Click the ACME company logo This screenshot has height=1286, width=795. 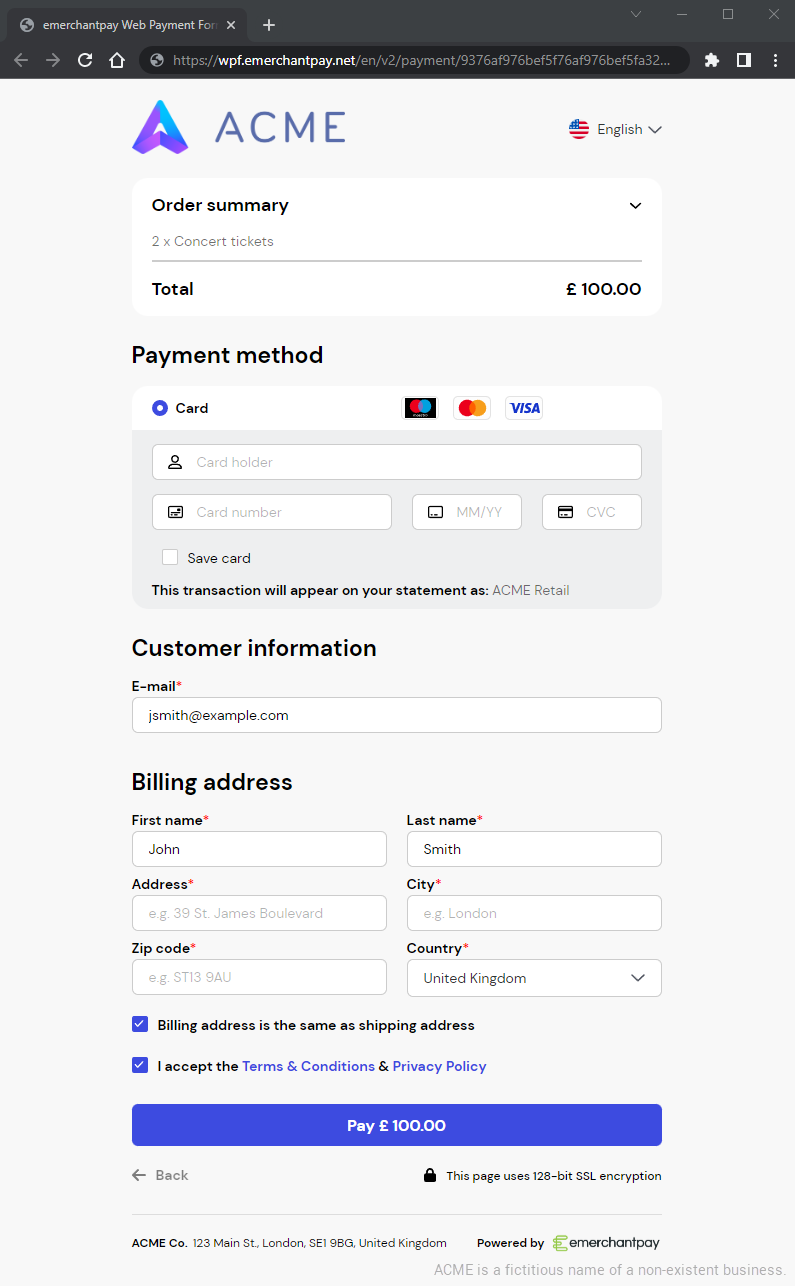point(238,127)
